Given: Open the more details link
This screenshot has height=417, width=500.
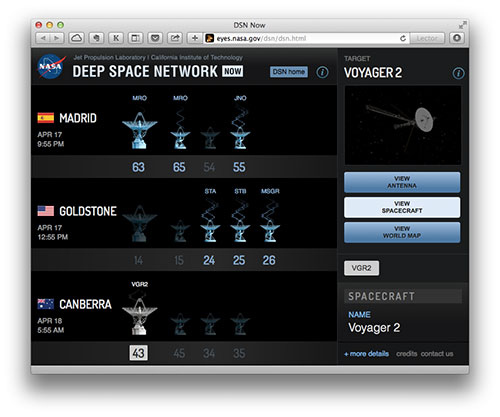Looking at the screenshot, I should click(x=366, y=354).
